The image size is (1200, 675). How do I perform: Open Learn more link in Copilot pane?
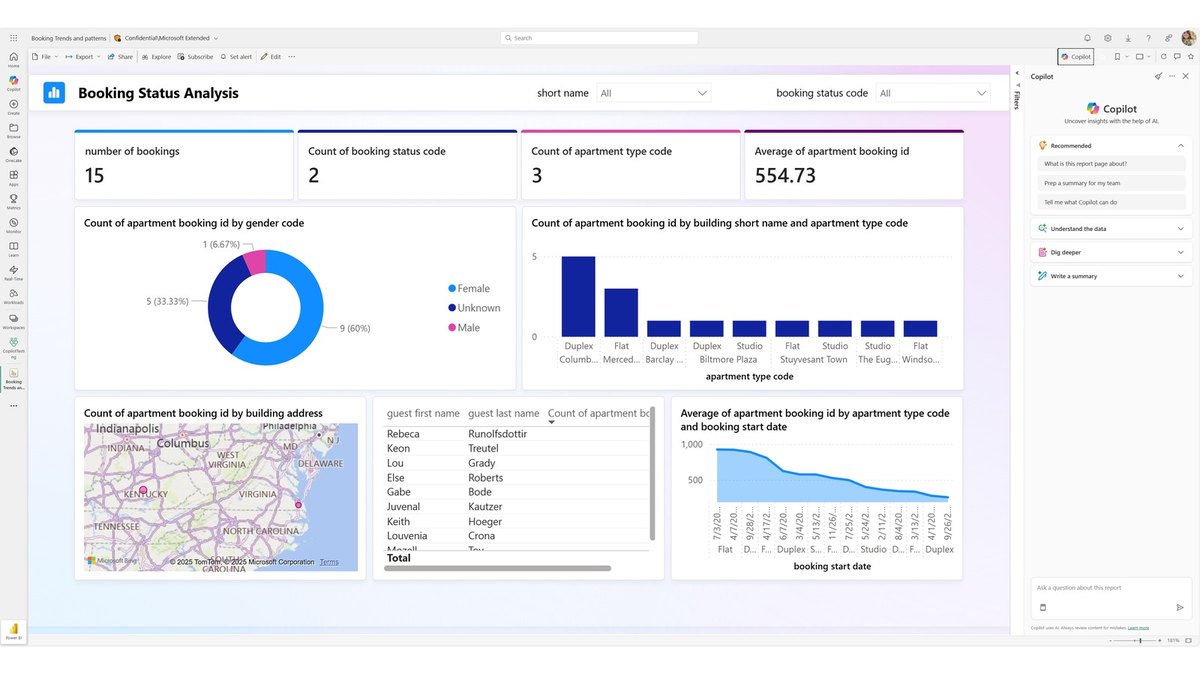pos(1140,628)
